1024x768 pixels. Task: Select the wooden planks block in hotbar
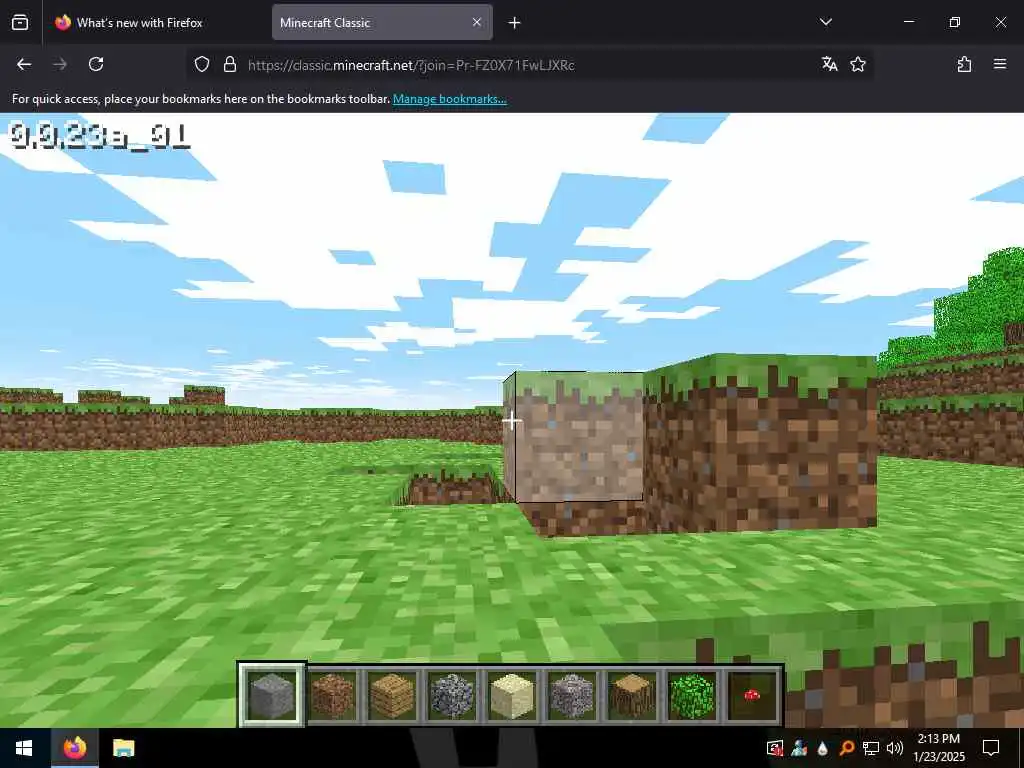[392, 696]
